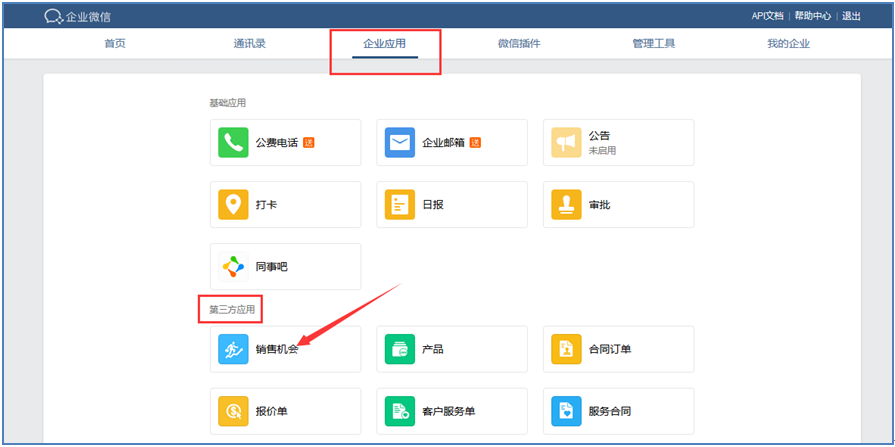The width and height of the screenshot is (895, 447).
Task: Click 退出 to log out
Action: pyautogui.click(x=851, y=16)
